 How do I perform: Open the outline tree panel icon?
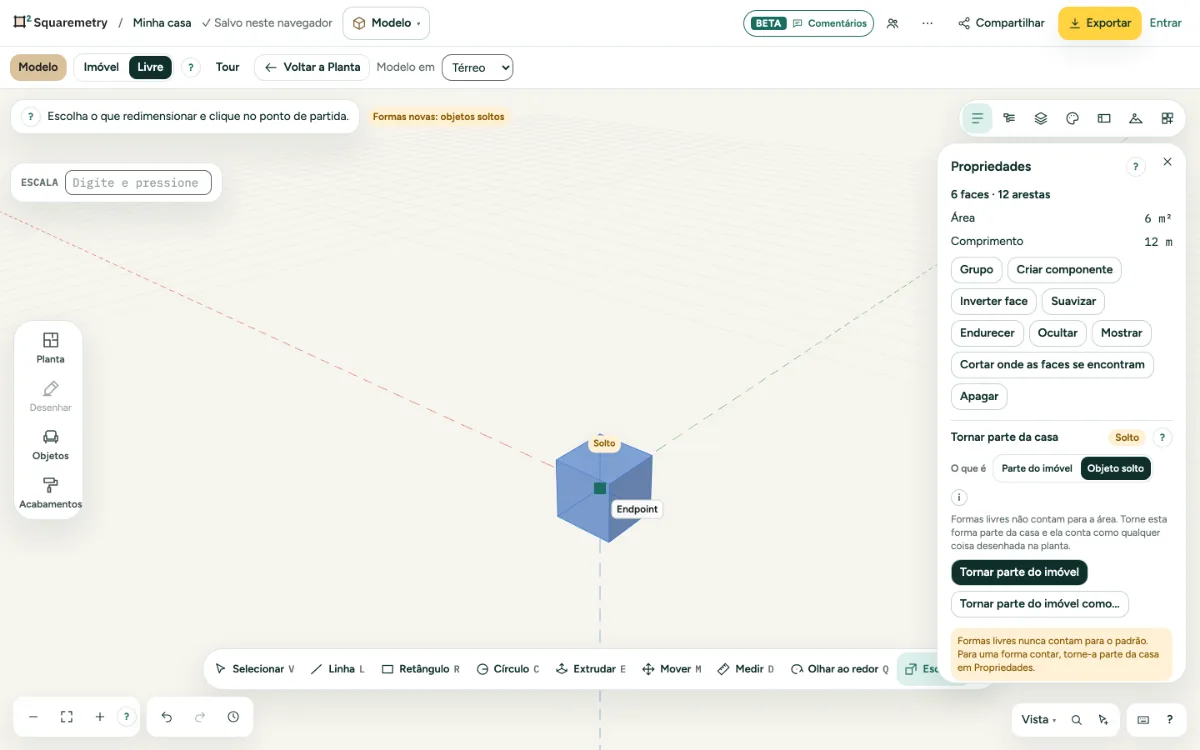[1009, 118]
